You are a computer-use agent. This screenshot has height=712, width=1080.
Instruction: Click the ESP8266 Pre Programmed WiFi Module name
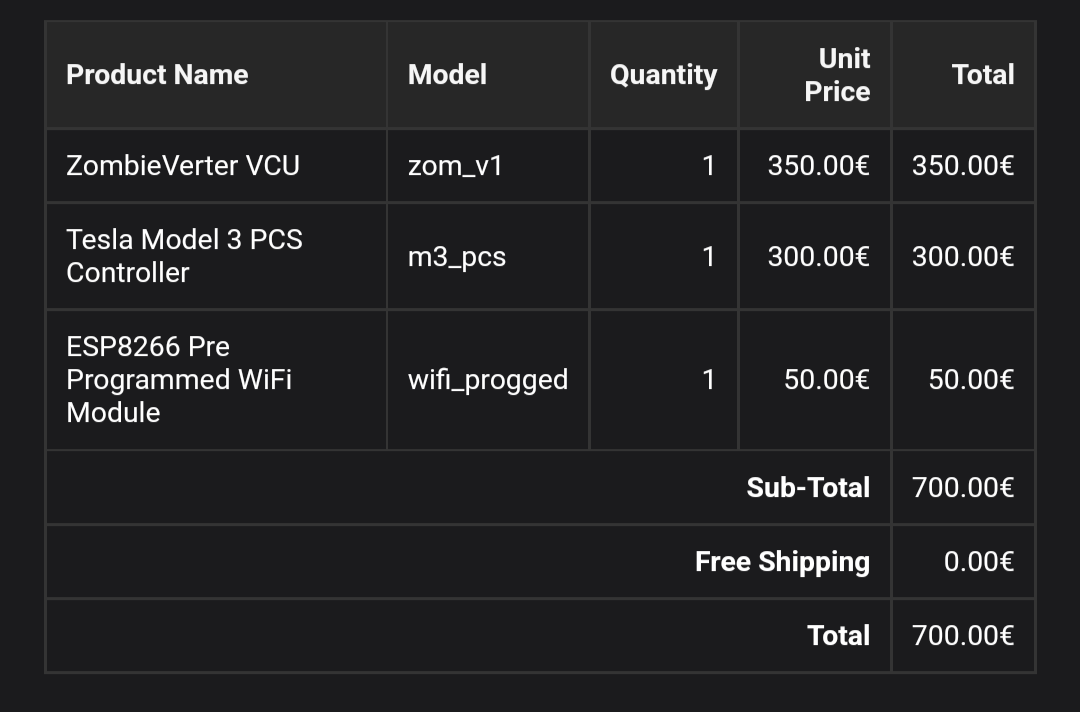[179, 379]
